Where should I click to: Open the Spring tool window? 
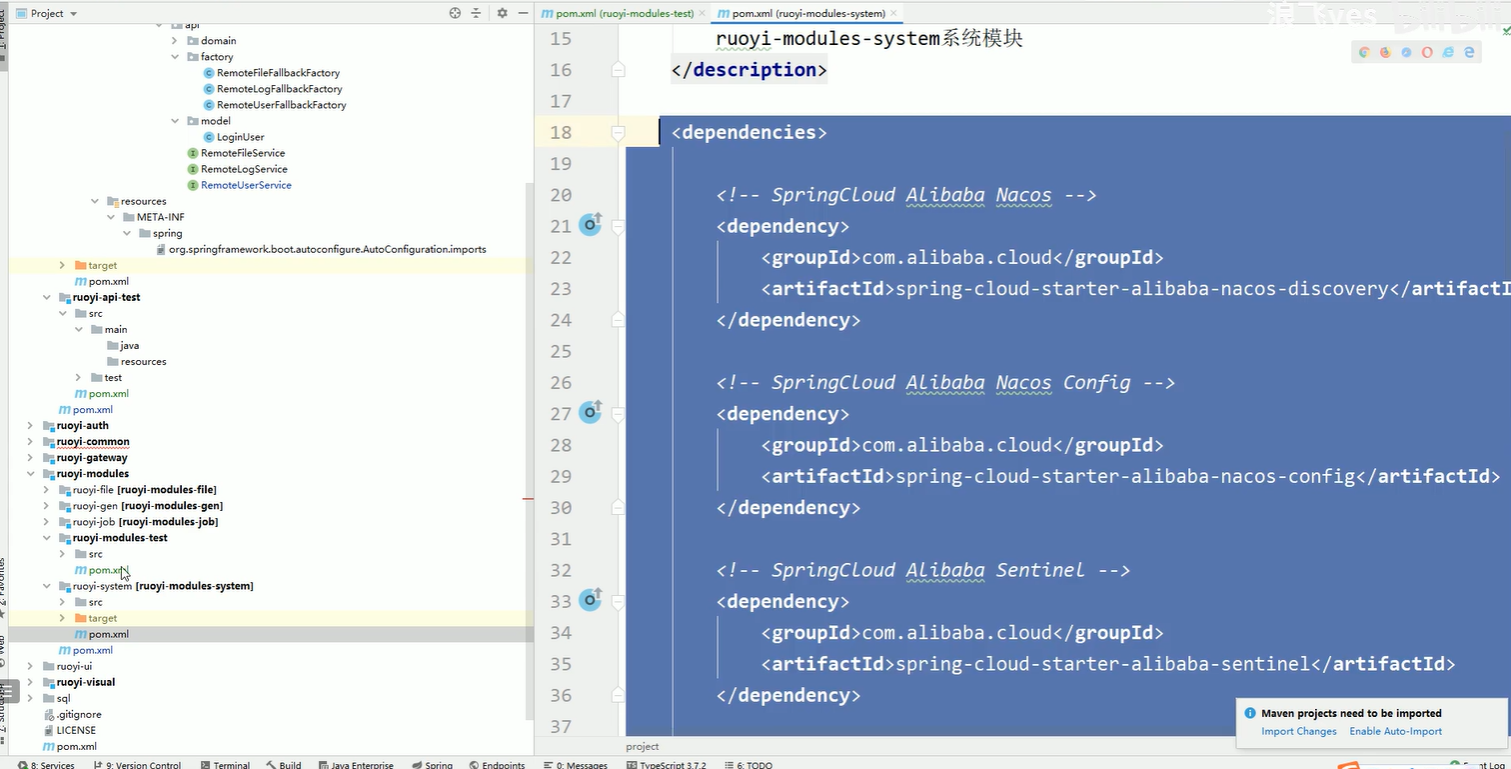click(x=431, y=765)
